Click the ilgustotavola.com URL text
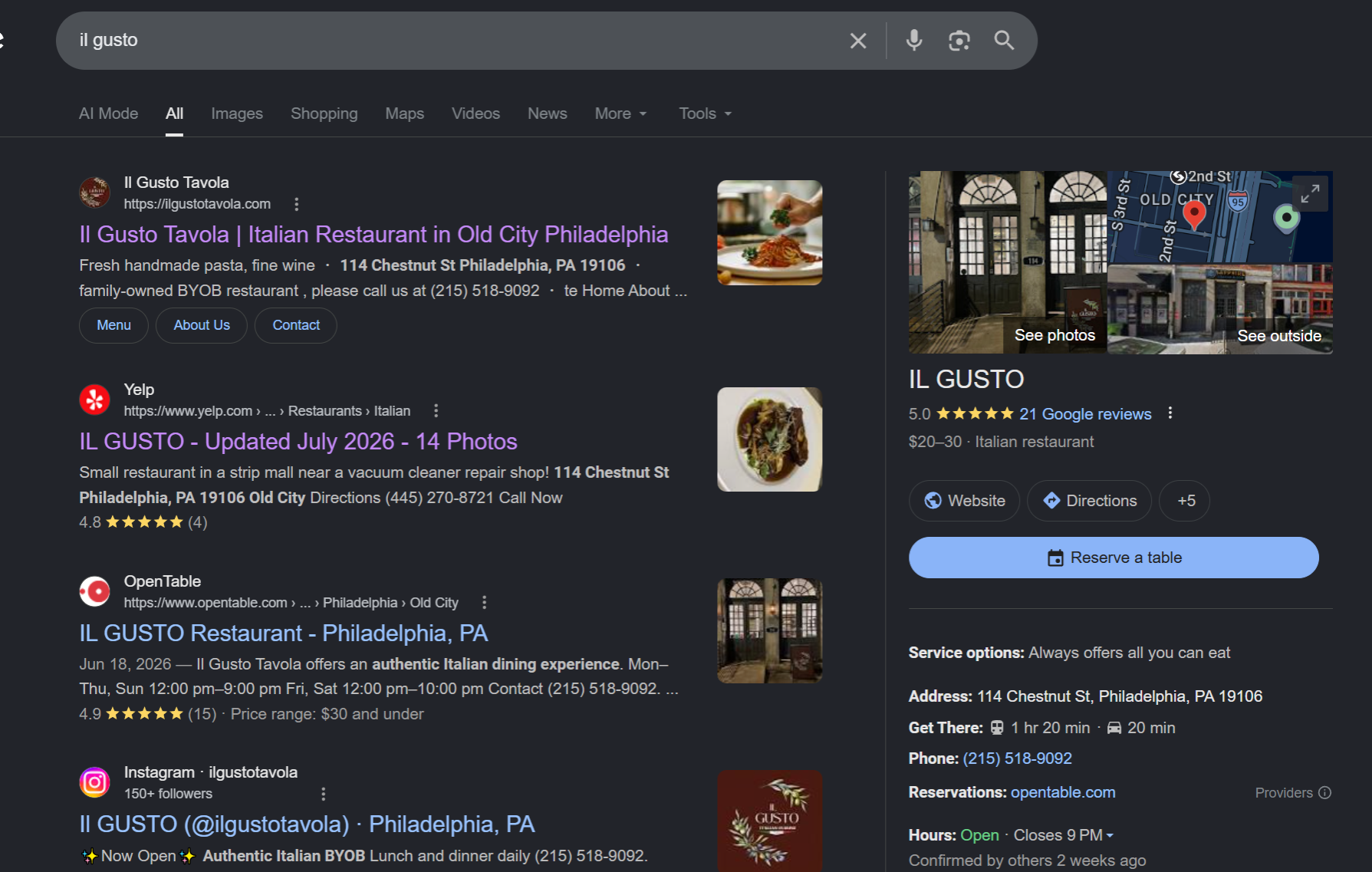This screenshot has height=872, width=1372. coord(197,204)
